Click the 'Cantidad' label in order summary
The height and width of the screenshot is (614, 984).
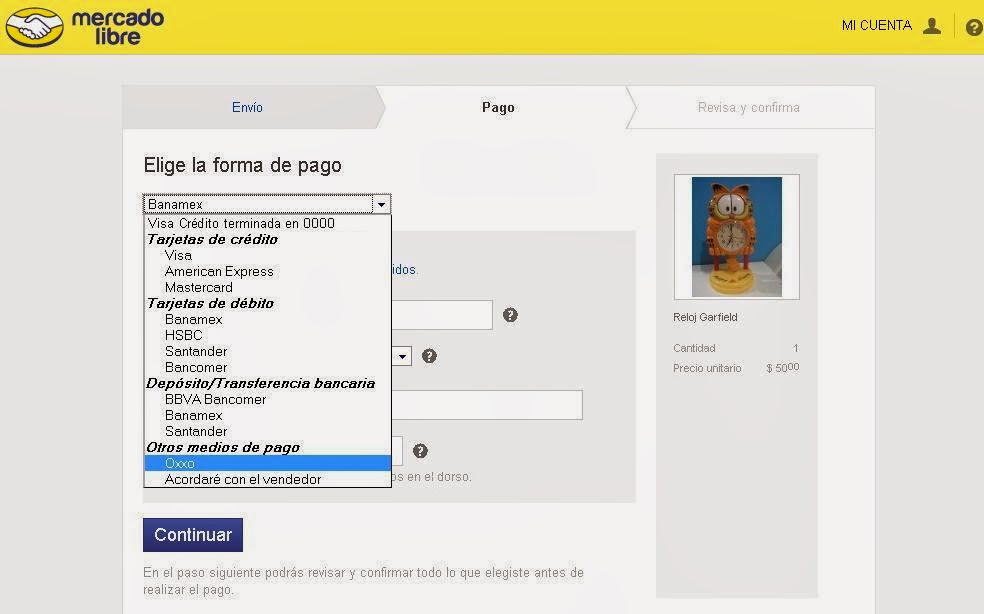point(694,348)
